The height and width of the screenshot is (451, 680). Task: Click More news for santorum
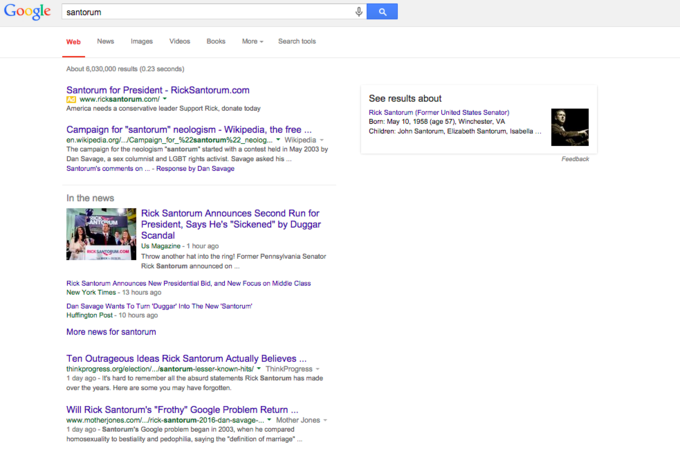[111, 332]
